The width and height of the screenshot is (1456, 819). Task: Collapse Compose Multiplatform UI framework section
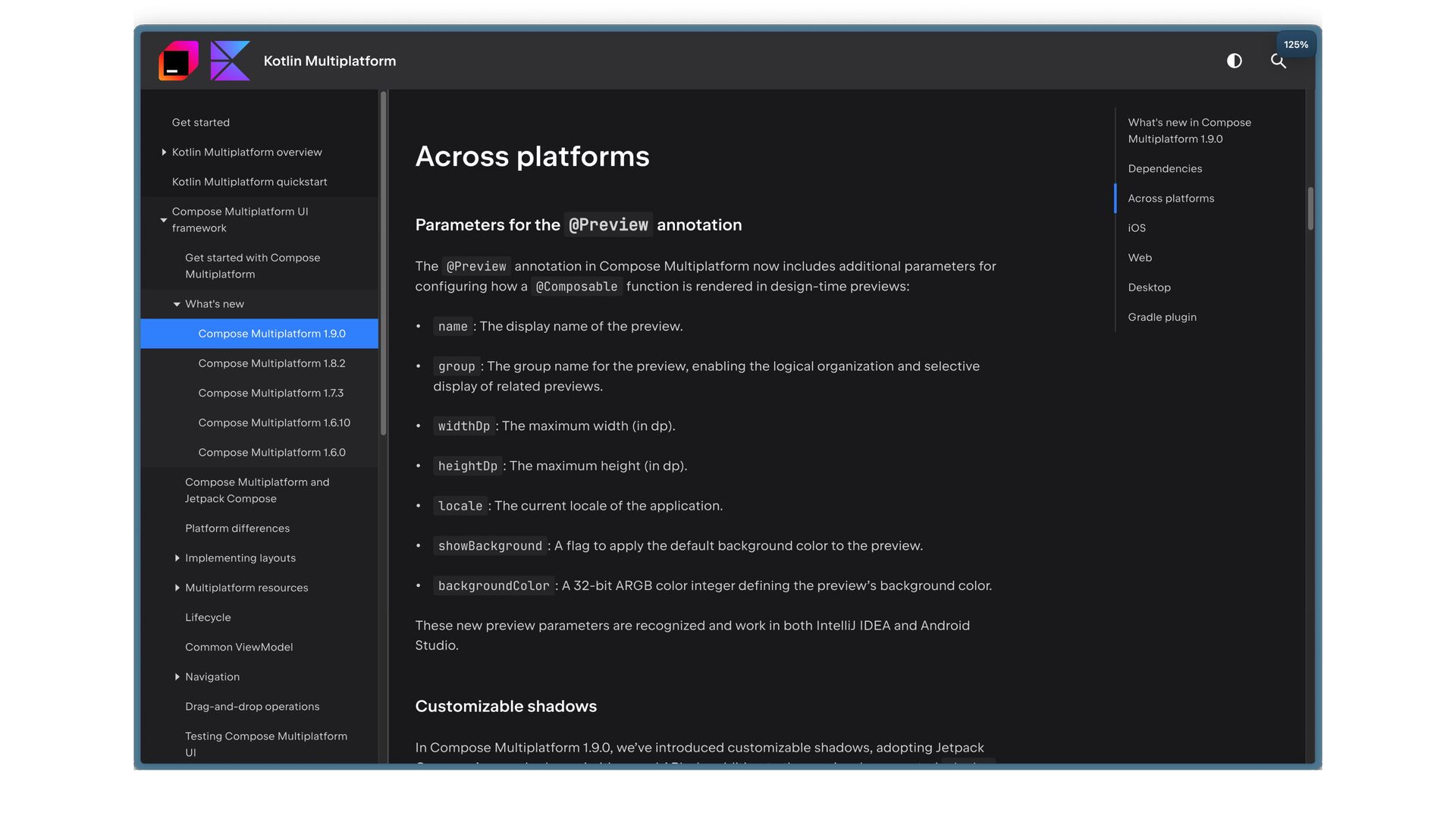[164, 220]
